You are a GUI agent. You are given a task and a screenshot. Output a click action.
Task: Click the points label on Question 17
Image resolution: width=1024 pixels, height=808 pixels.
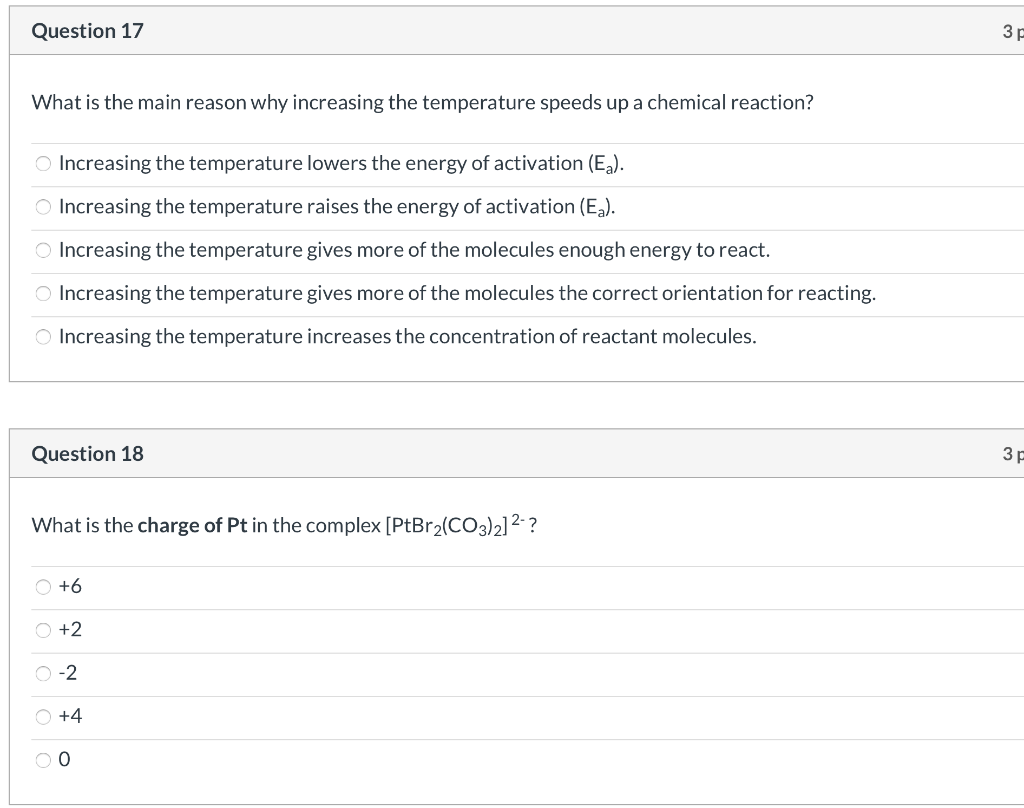[x=1012, y=30]
